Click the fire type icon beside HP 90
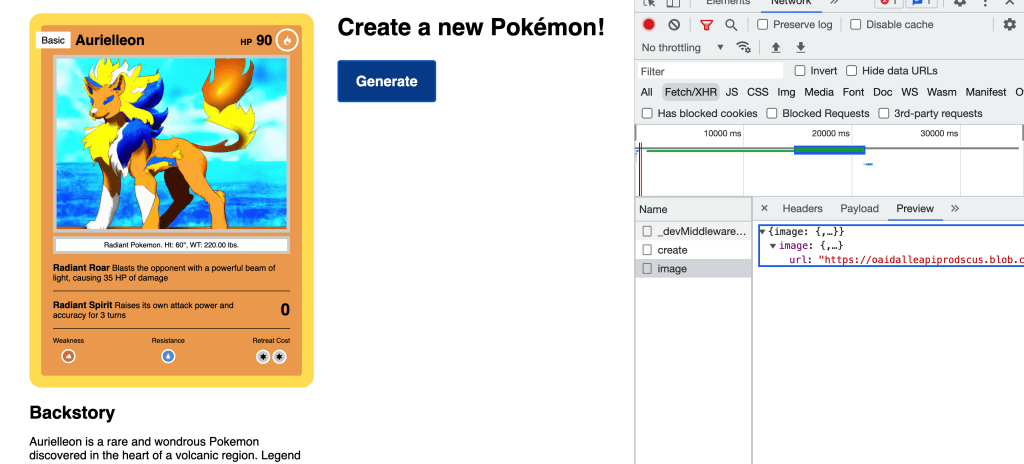The width and height of the screenshot is (1024, 464). 287,41
